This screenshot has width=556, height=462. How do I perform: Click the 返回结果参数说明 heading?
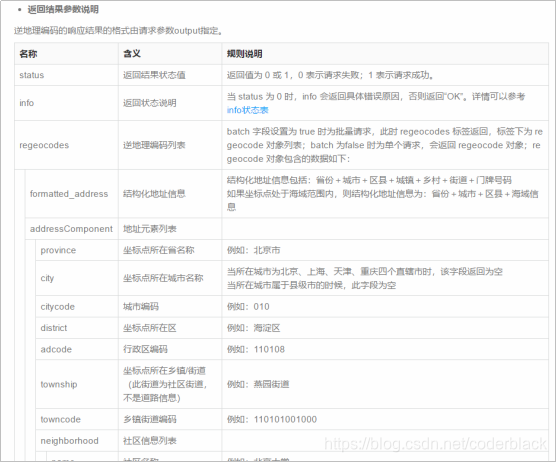(63, 10)
